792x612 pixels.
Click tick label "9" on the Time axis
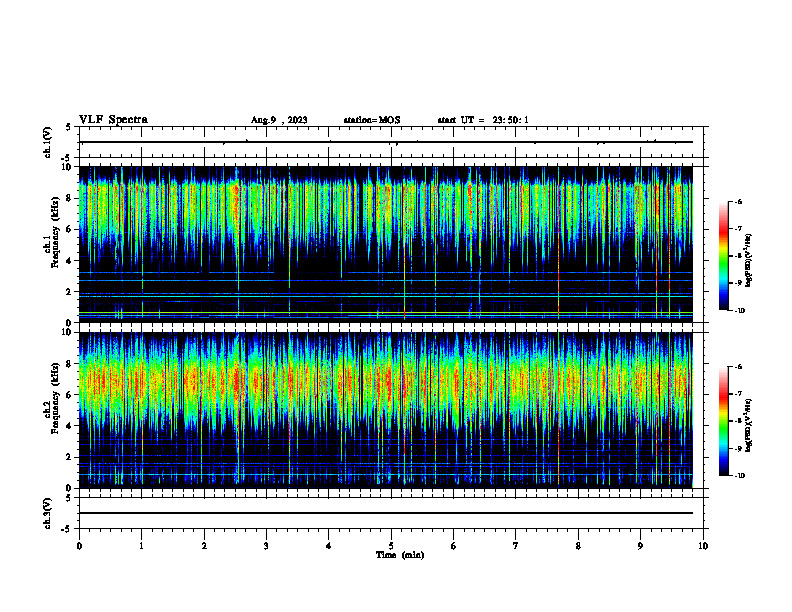(x=640, y=546)
